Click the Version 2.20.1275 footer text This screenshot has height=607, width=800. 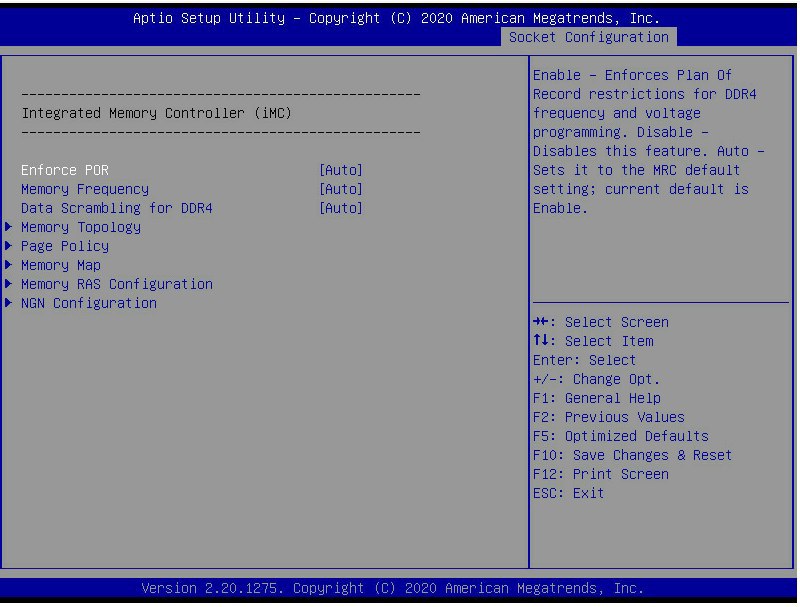pos(392,589)
